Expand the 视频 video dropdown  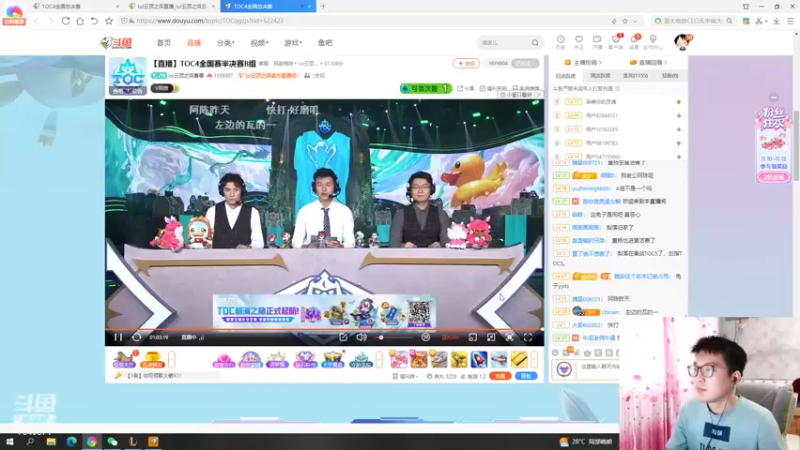click(x=259, y=43)
